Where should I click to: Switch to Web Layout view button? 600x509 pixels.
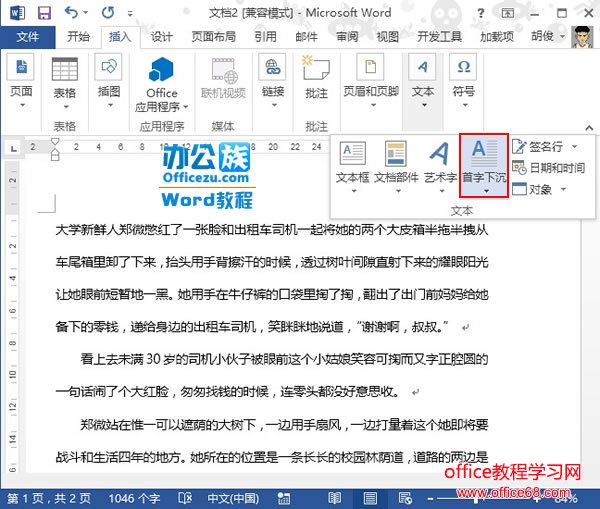coord(405,498)
